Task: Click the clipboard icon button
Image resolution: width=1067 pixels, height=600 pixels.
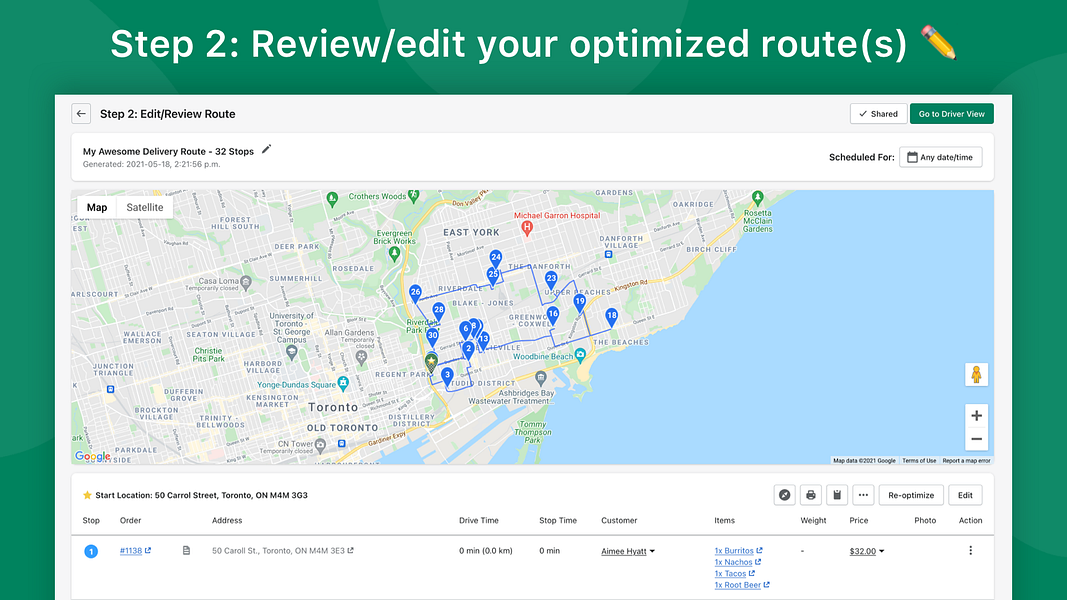Action: 837,495
